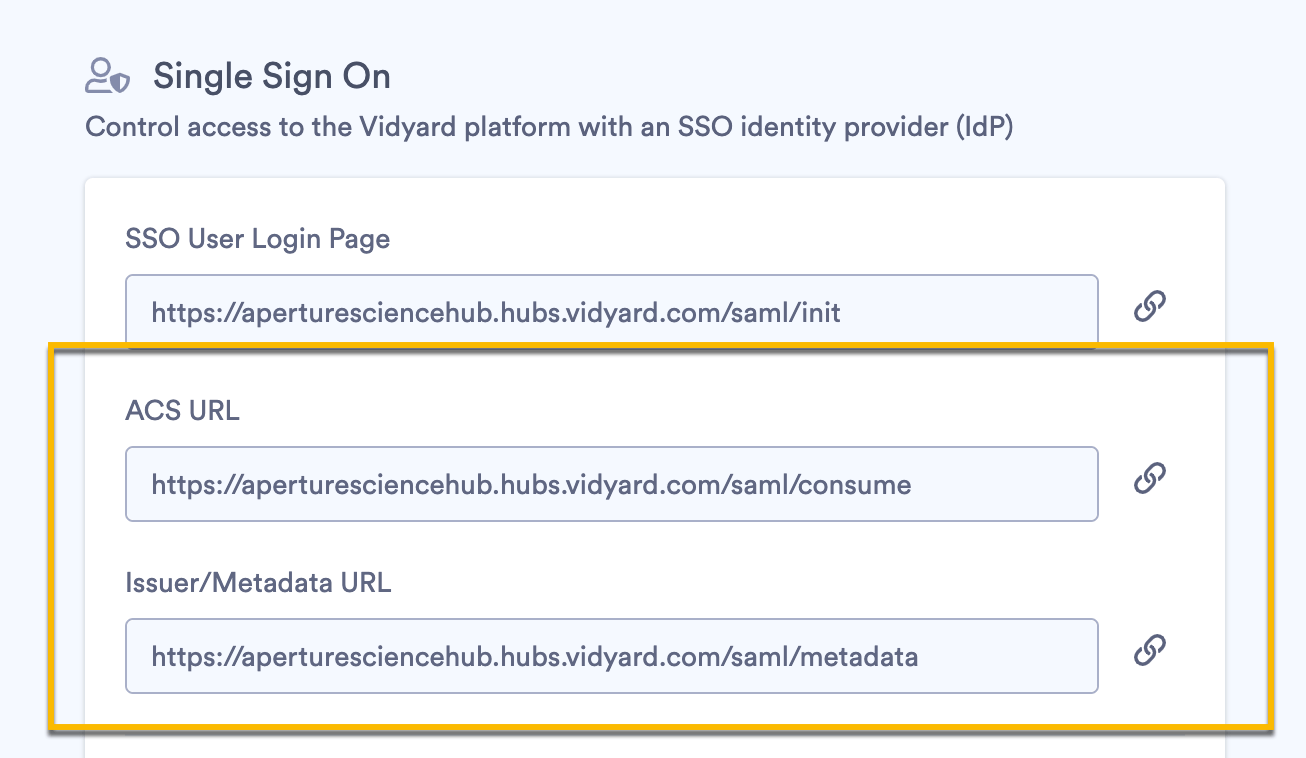The image size is (1306, 758).
Task: Click the copy link icon beside SSO User Login Page
Action: tap(1149, 306)
